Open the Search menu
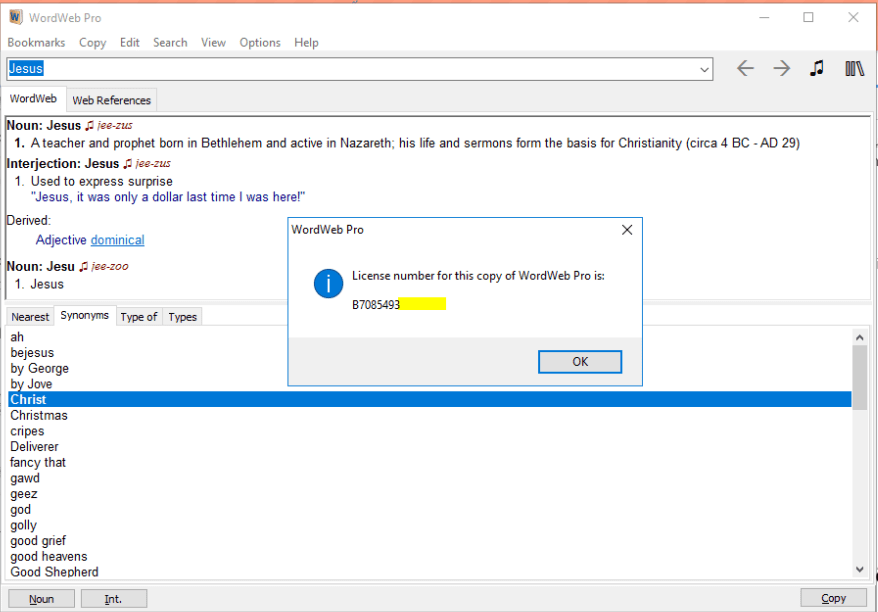Screen dimensions: 878x612 pos(170,43)
